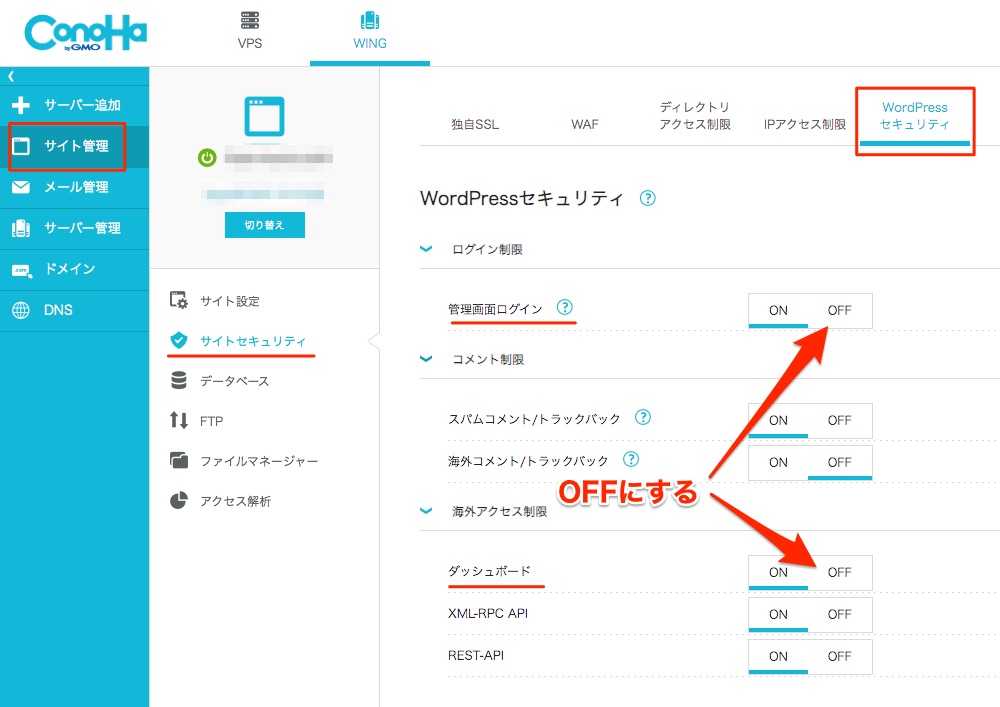Click the DNS globe icon
The image size is (1000, 707).
click(20, 310)
